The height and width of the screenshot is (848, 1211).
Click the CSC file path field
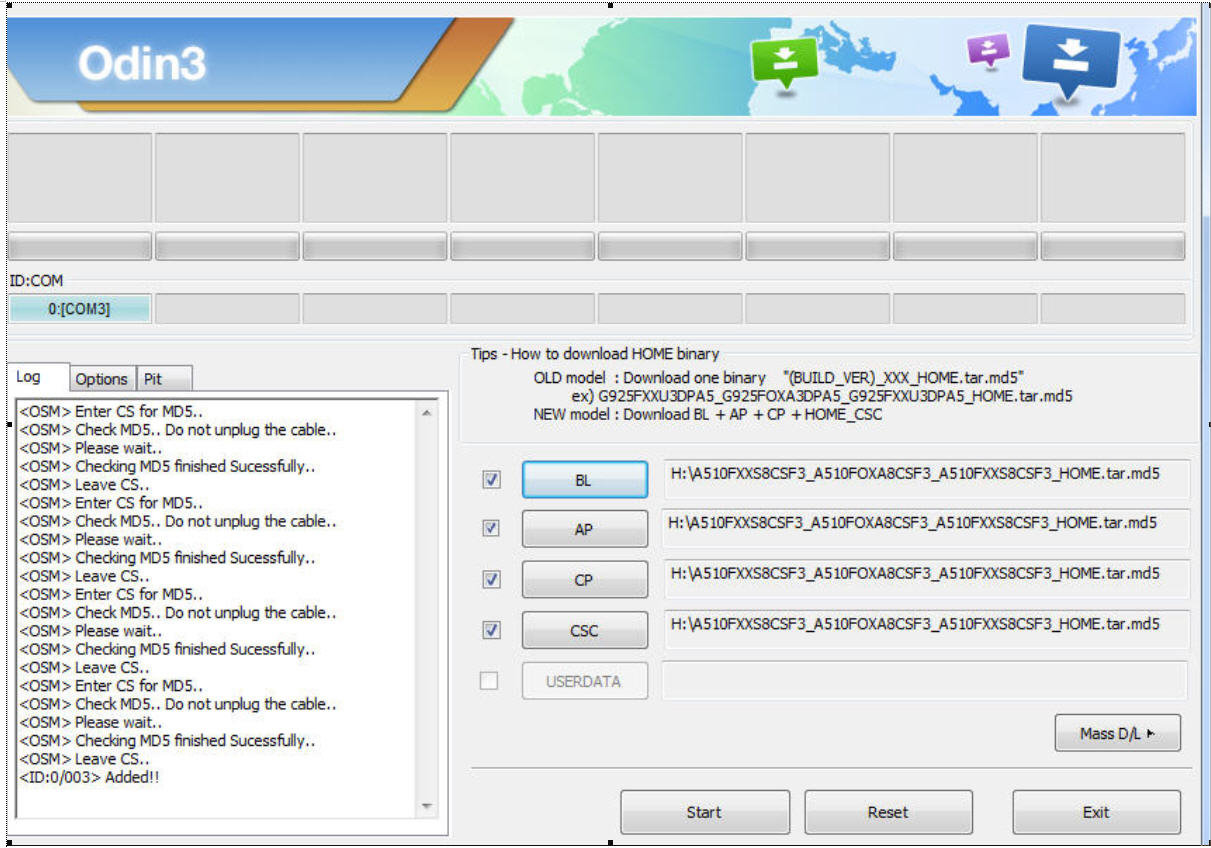(x=926, y=630)
